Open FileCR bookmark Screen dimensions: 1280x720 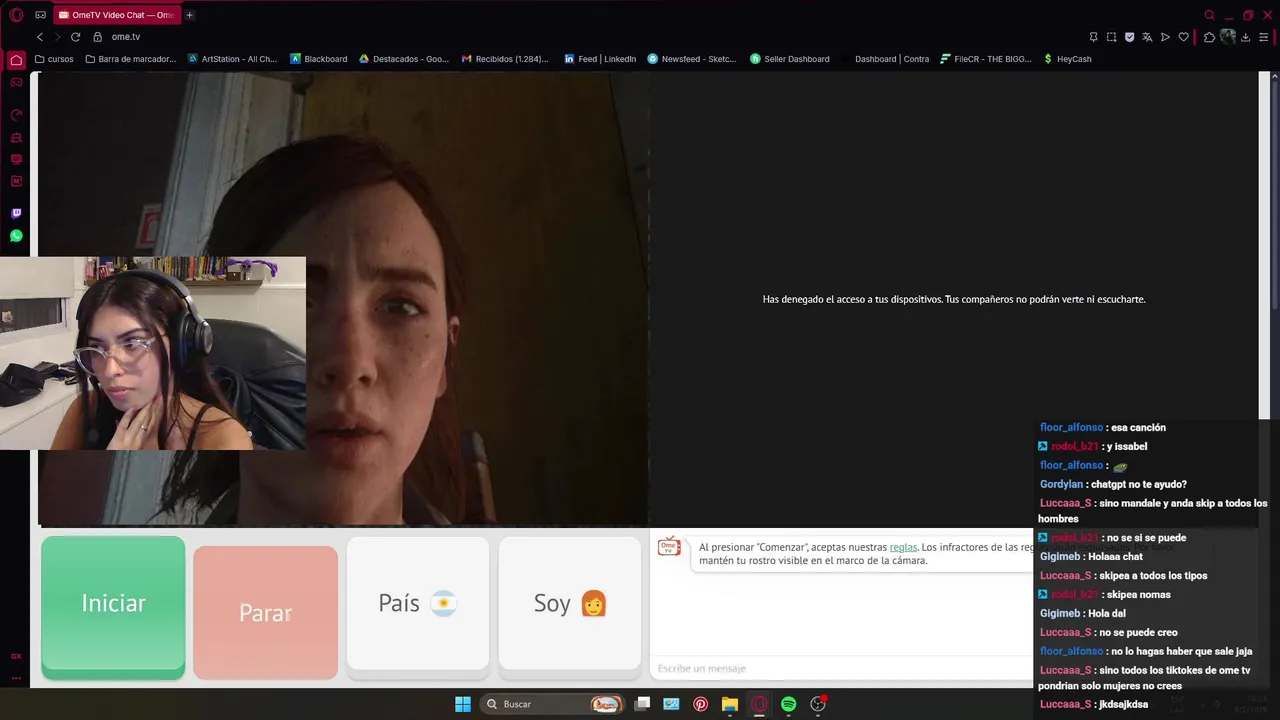click(x=986, y=59)
